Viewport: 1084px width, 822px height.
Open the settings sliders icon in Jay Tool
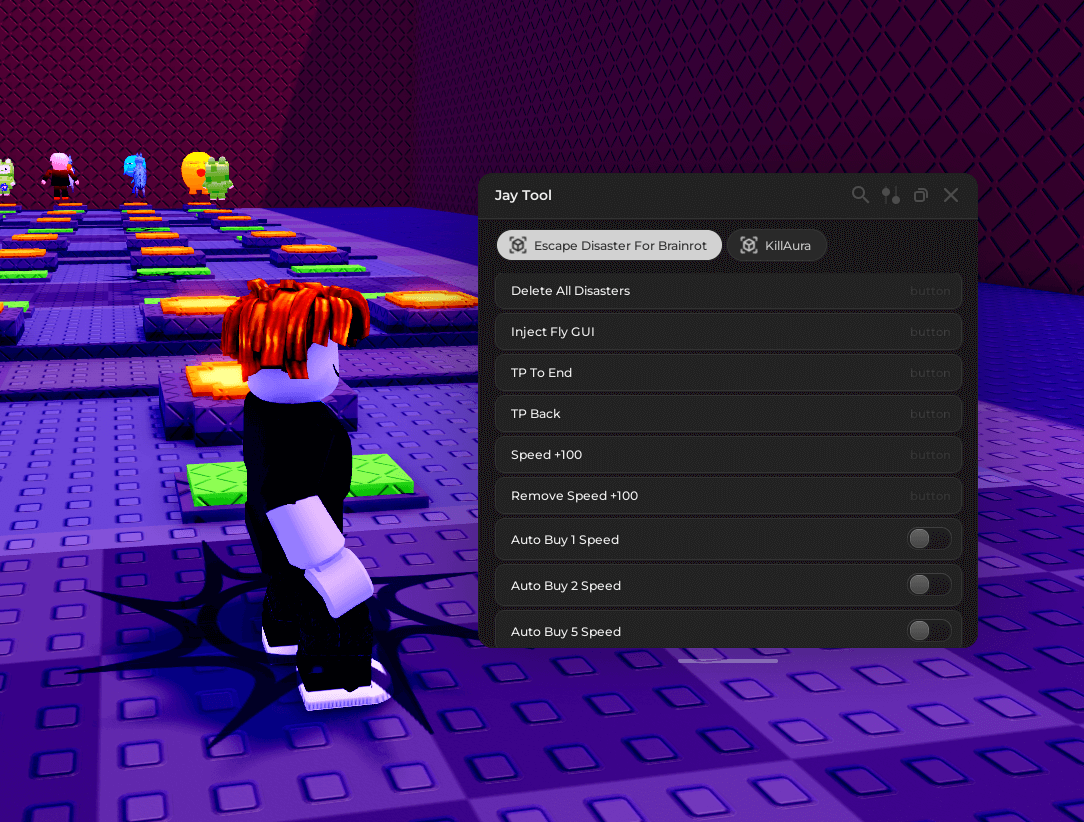(890, 196)
